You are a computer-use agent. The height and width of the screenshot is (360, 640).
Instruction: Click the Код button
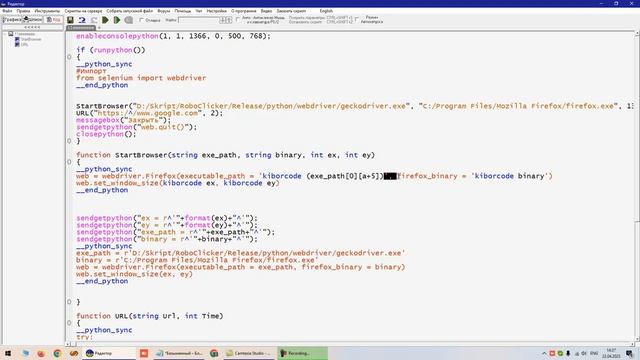point(53,20)
